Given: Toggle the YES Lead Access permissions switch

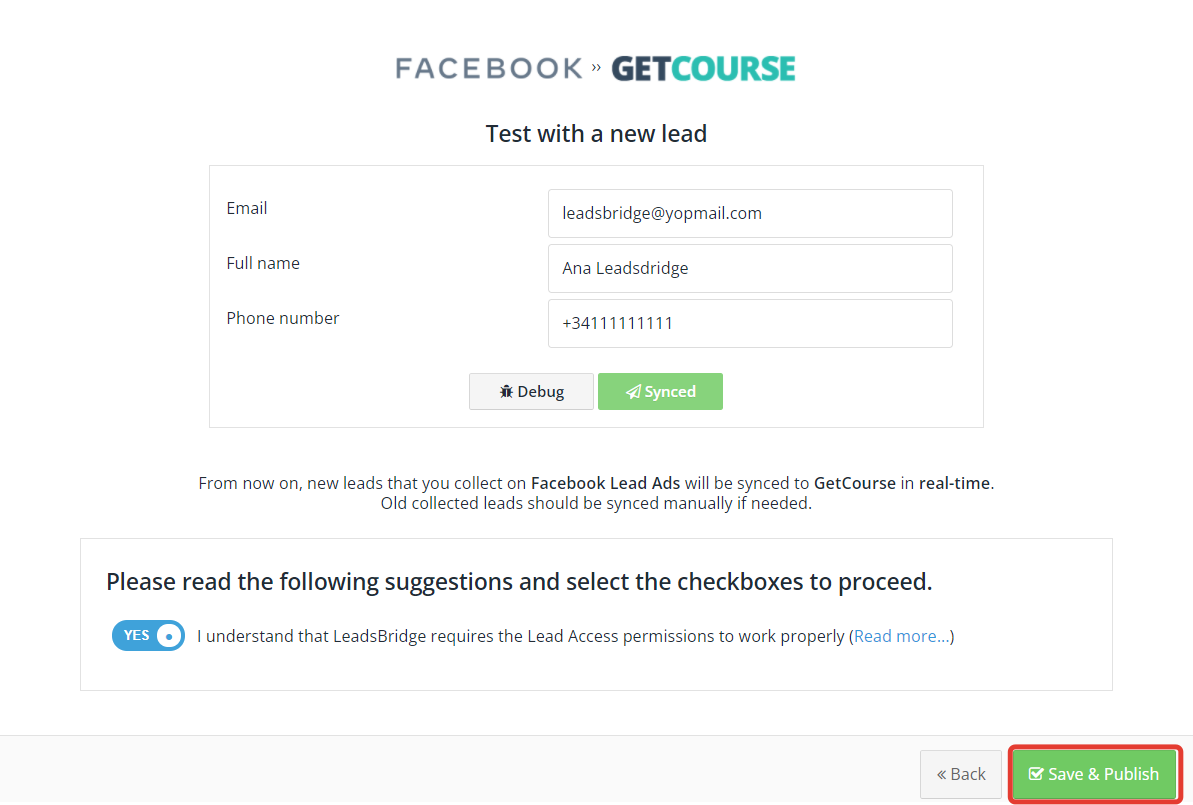Looking at the screenshot, I should pos(148,635).
